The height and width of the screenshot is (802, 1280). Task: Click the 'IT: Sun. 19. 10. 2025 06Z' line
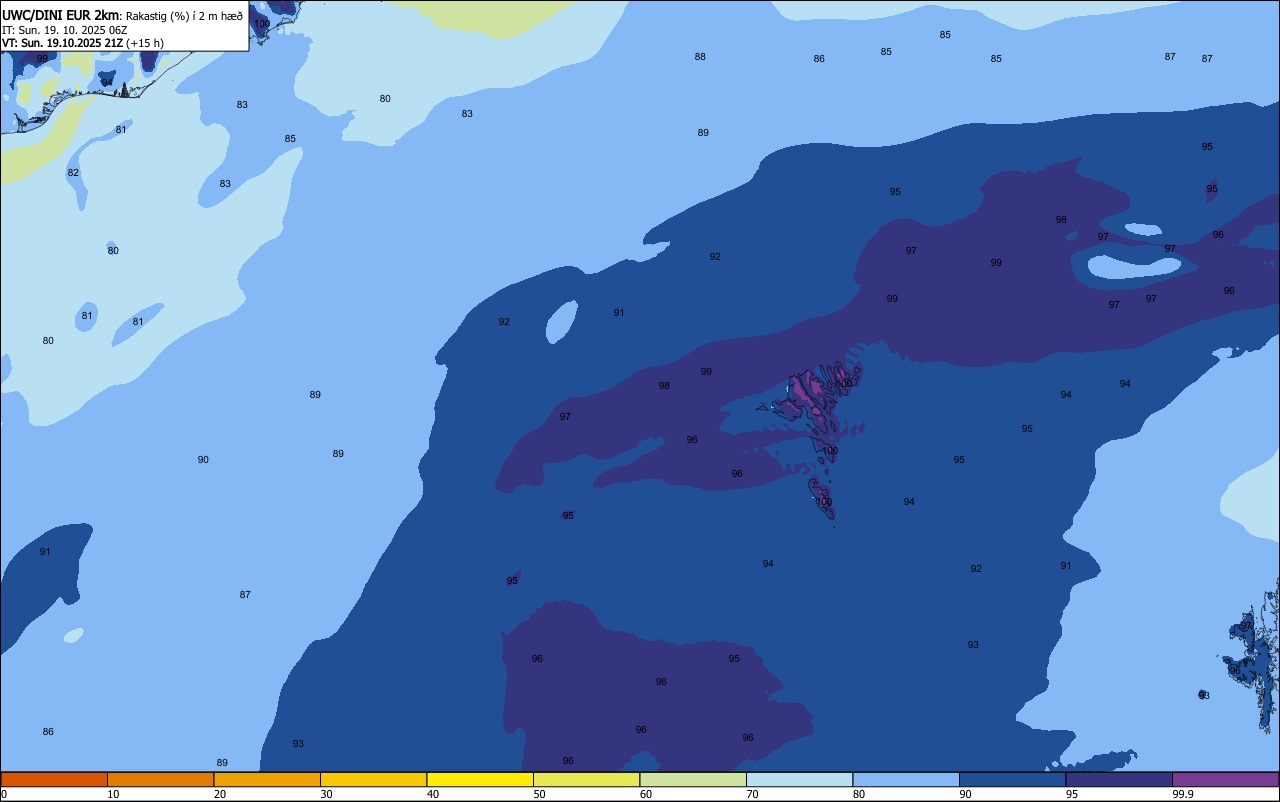(64, 30)
